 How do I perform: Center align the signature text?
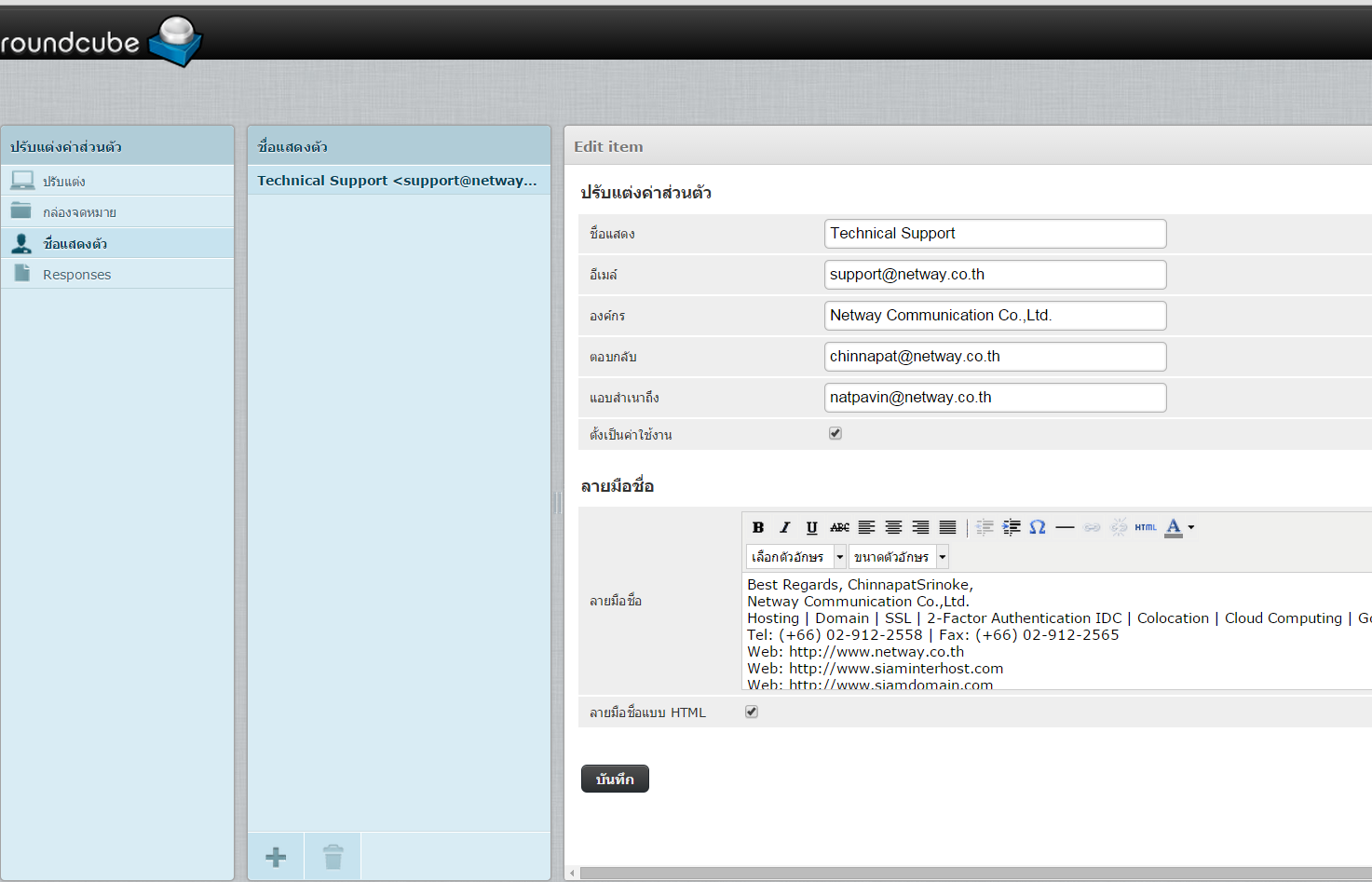pyautogui.click(x=893, y=527)
